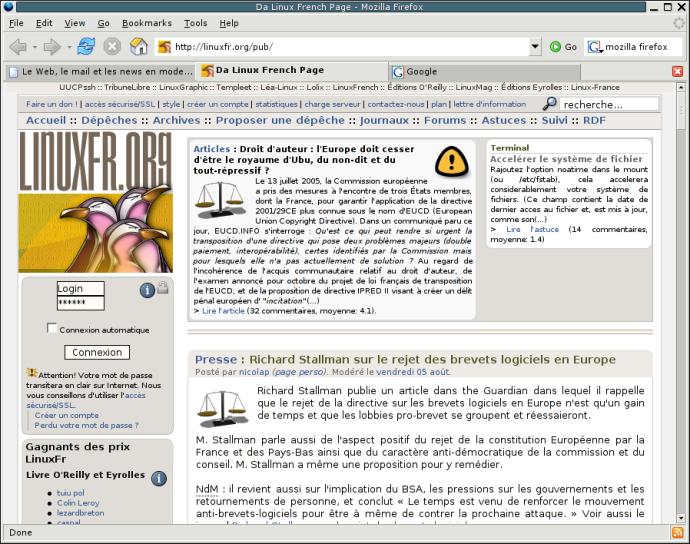Viewport: 690px width, 544px height.
Task: Click the site's recherche search field
Action: pos(608,104)
